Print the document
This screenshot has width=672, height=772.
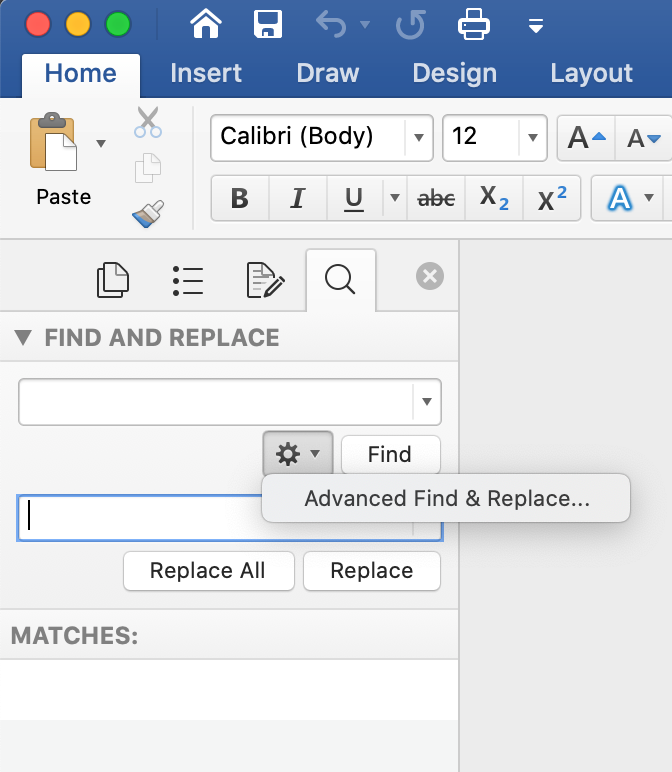tap(474, 24)
